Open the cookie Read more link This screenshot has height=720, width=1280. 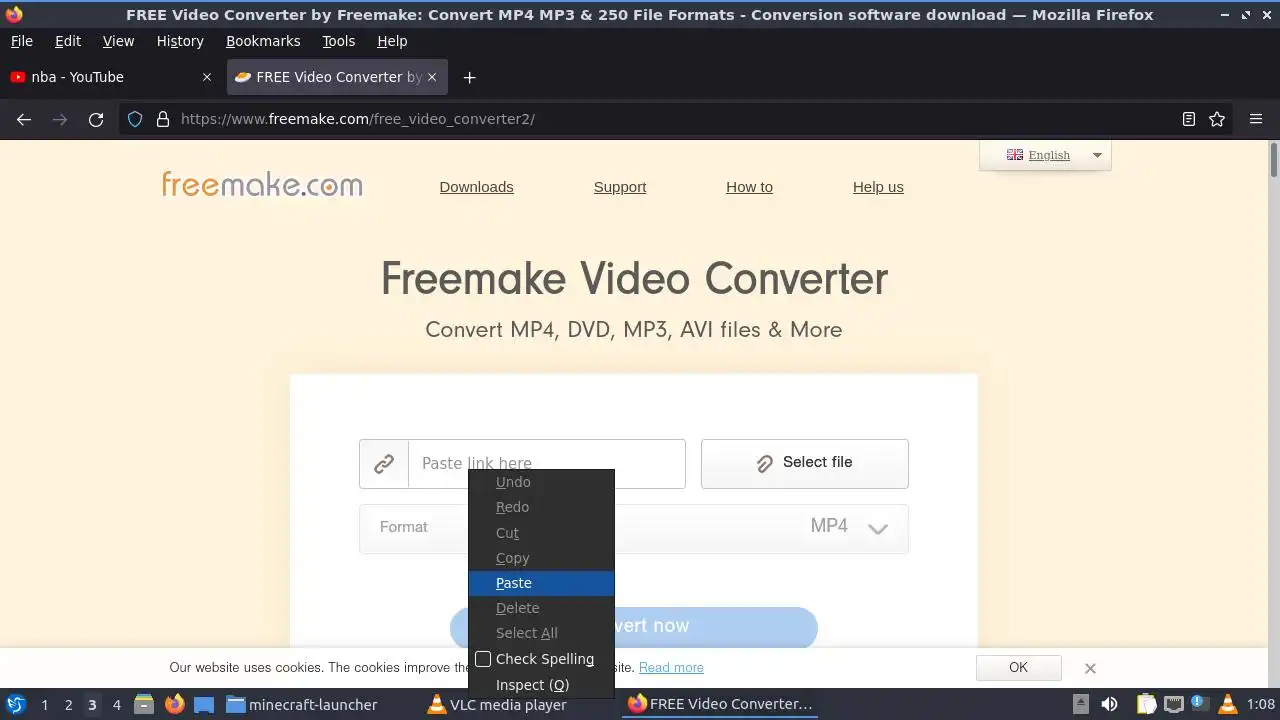671,668
